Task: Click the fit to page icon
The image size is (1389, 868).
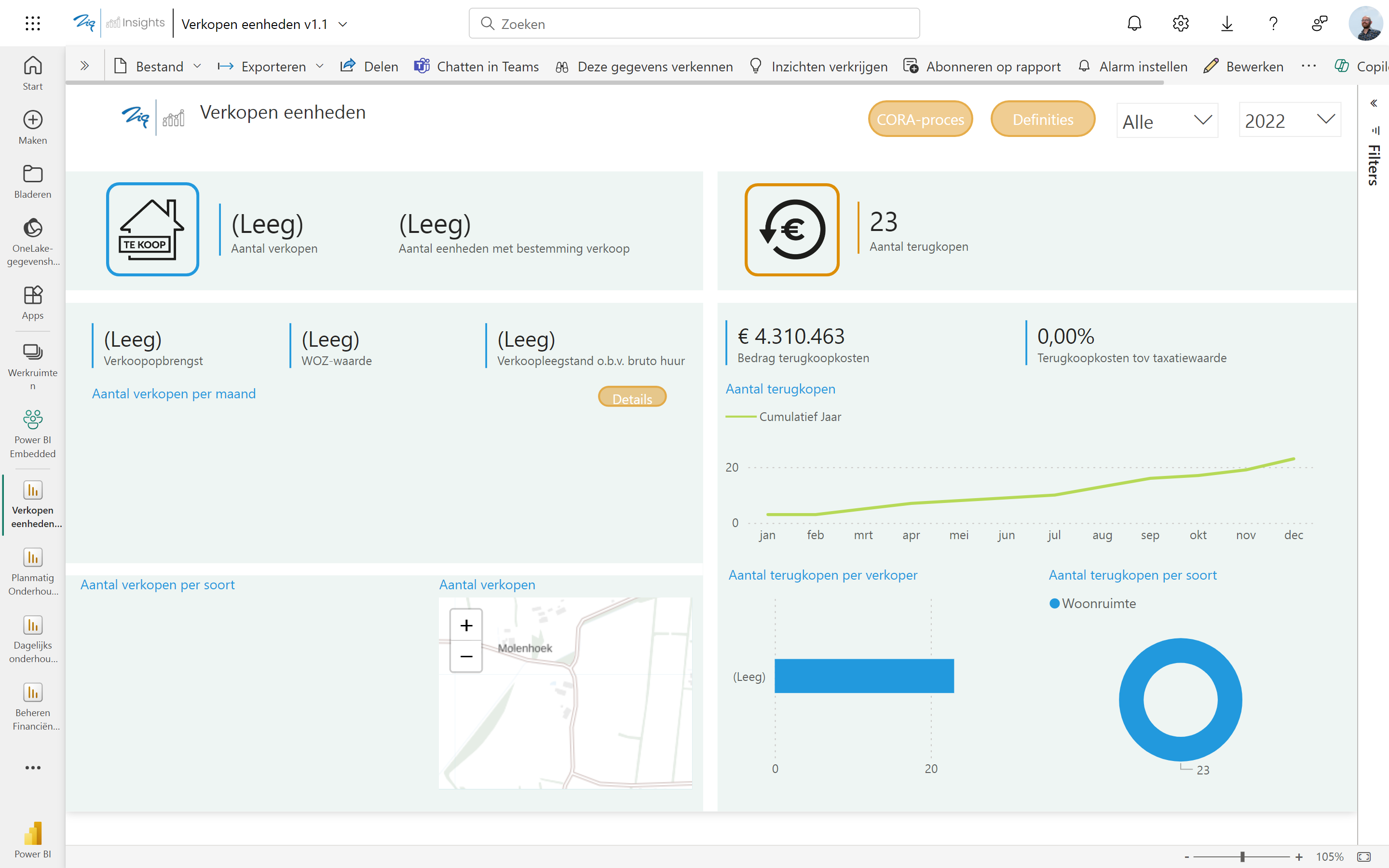Action: click(1364, 856)
